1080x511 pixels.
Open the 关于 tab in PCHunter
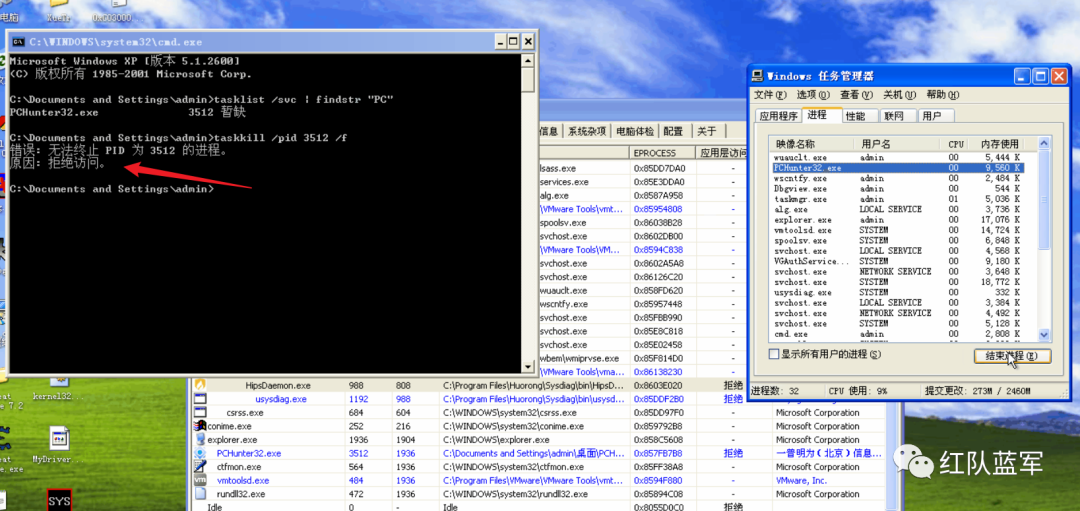tap(707, 132)
